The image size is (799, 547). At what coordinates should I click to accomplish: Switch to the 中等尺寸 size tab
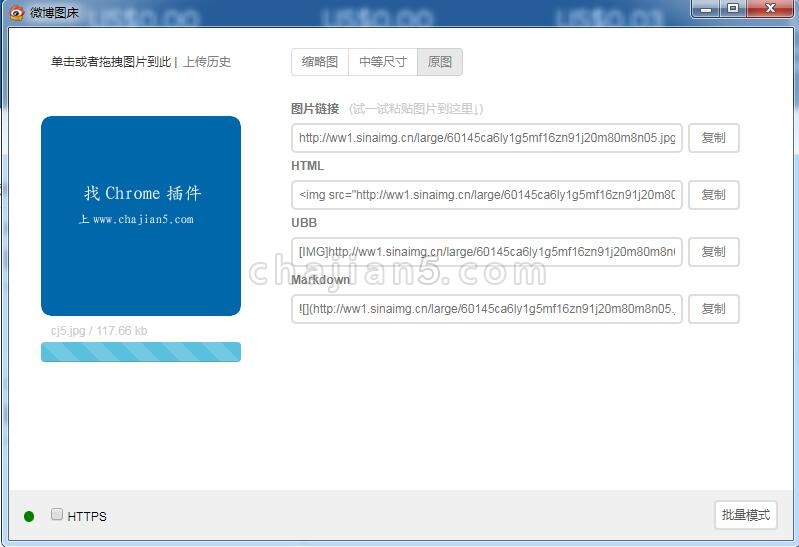coord(383,62)
